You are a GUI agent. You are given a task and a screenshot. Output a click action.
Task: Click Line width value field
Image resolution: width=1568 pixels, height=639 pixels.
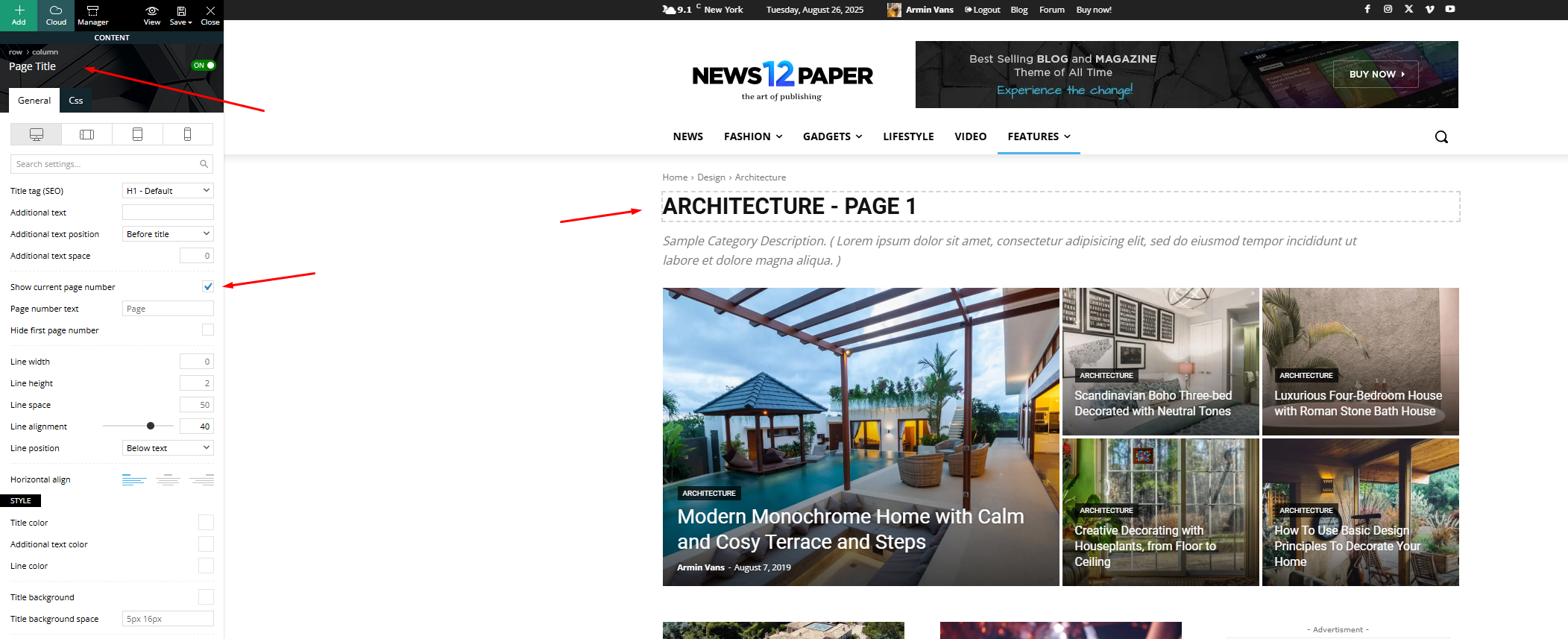[x=197, y=362]
